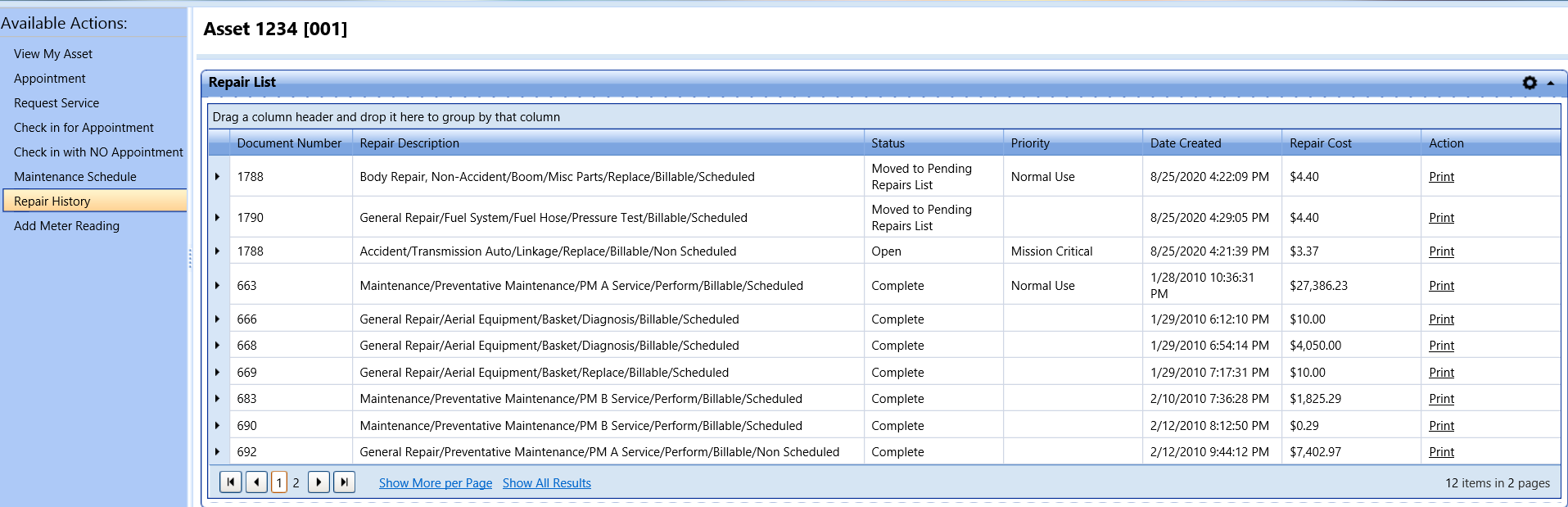1568x507 pixels.
Task: Select the '$4,050.00' repair cost cell
Action: click(x=1351, y=346)
